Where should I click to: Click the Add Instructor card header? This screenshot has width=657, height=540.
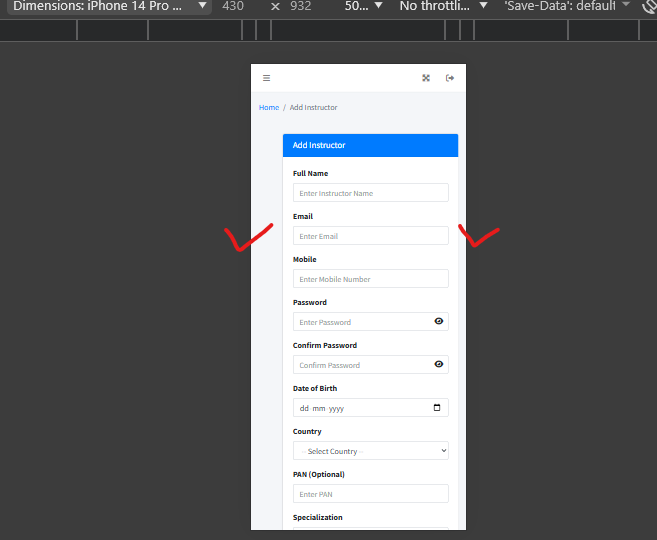click(x=370, y=145)
